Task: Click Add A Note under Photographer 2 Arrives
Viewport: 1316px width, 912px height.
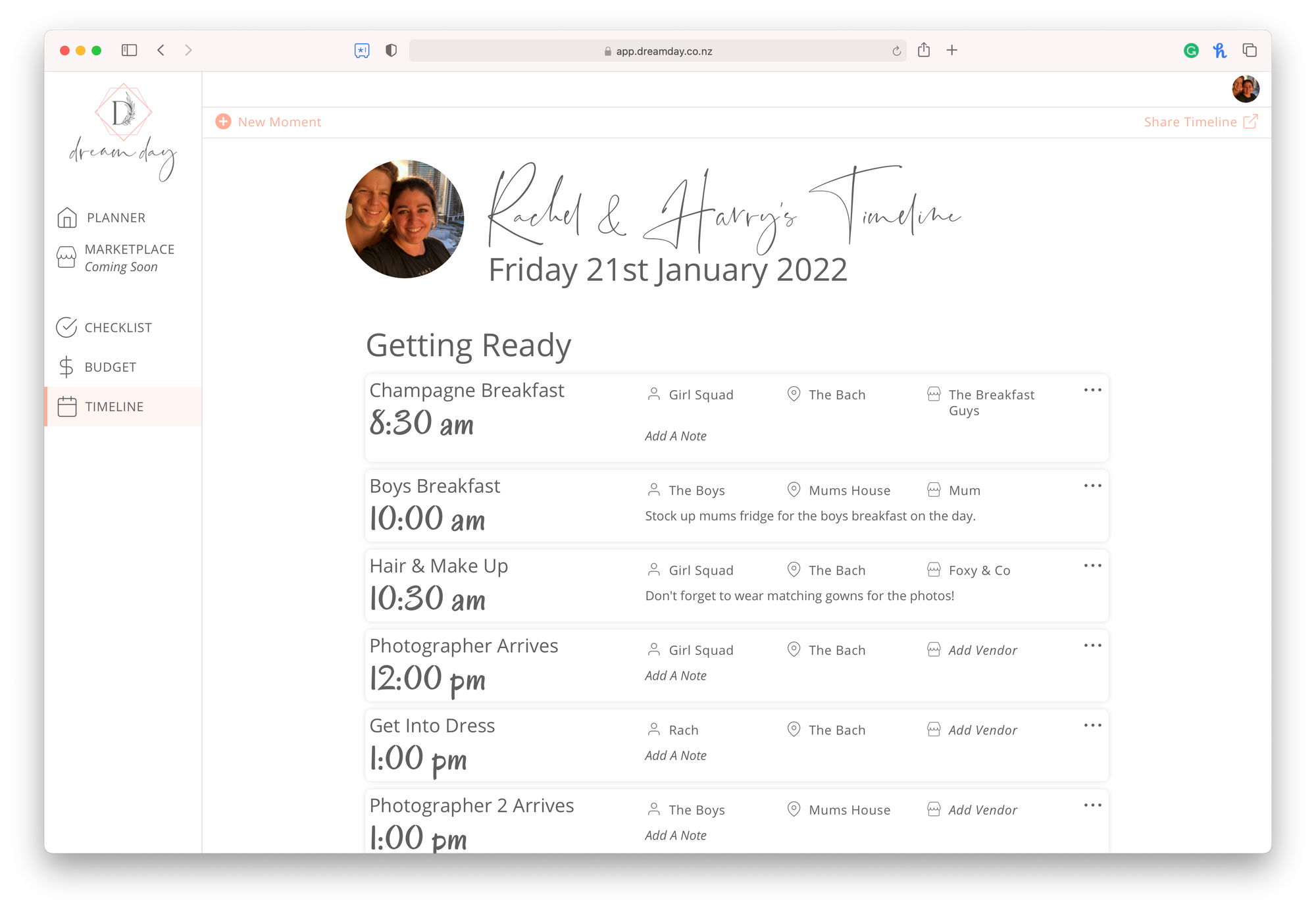Action: click(676, 835)
